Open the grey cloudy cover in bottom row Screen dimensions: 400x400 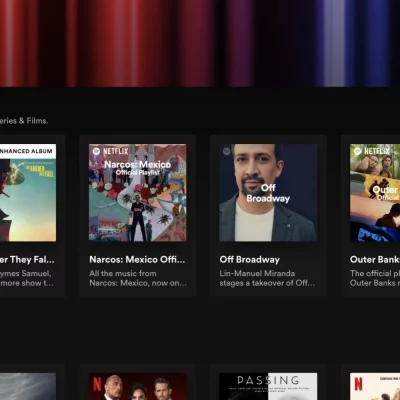click(x=28, y=387)
